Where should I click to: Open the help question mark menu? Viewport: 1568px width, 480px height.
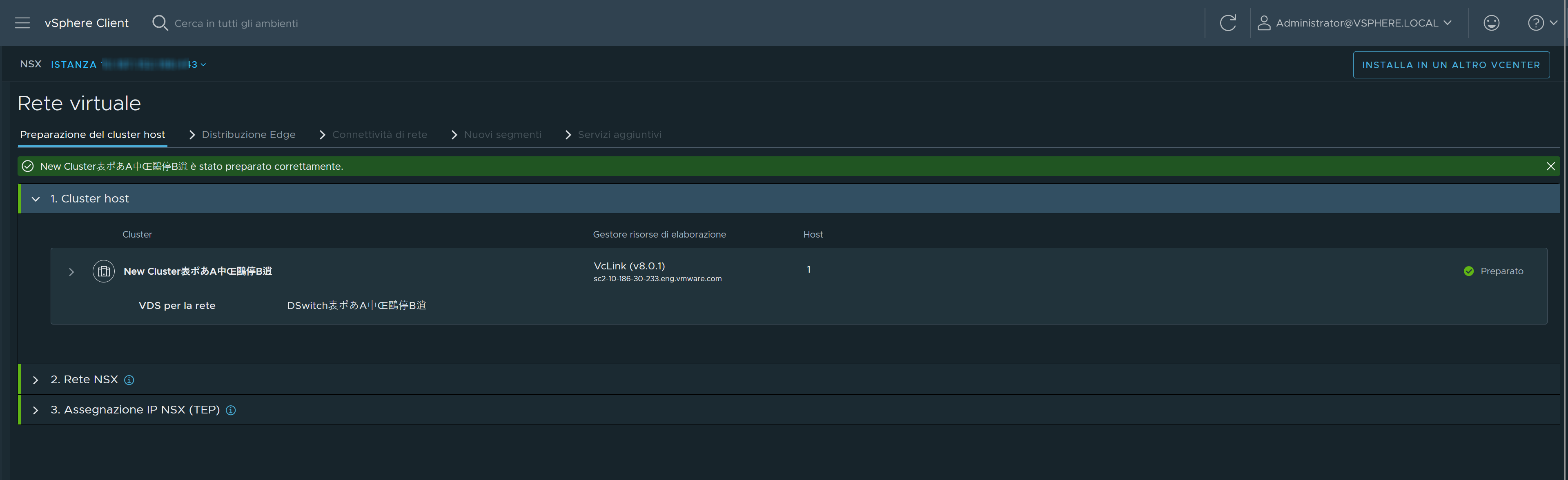point(1536,23)
